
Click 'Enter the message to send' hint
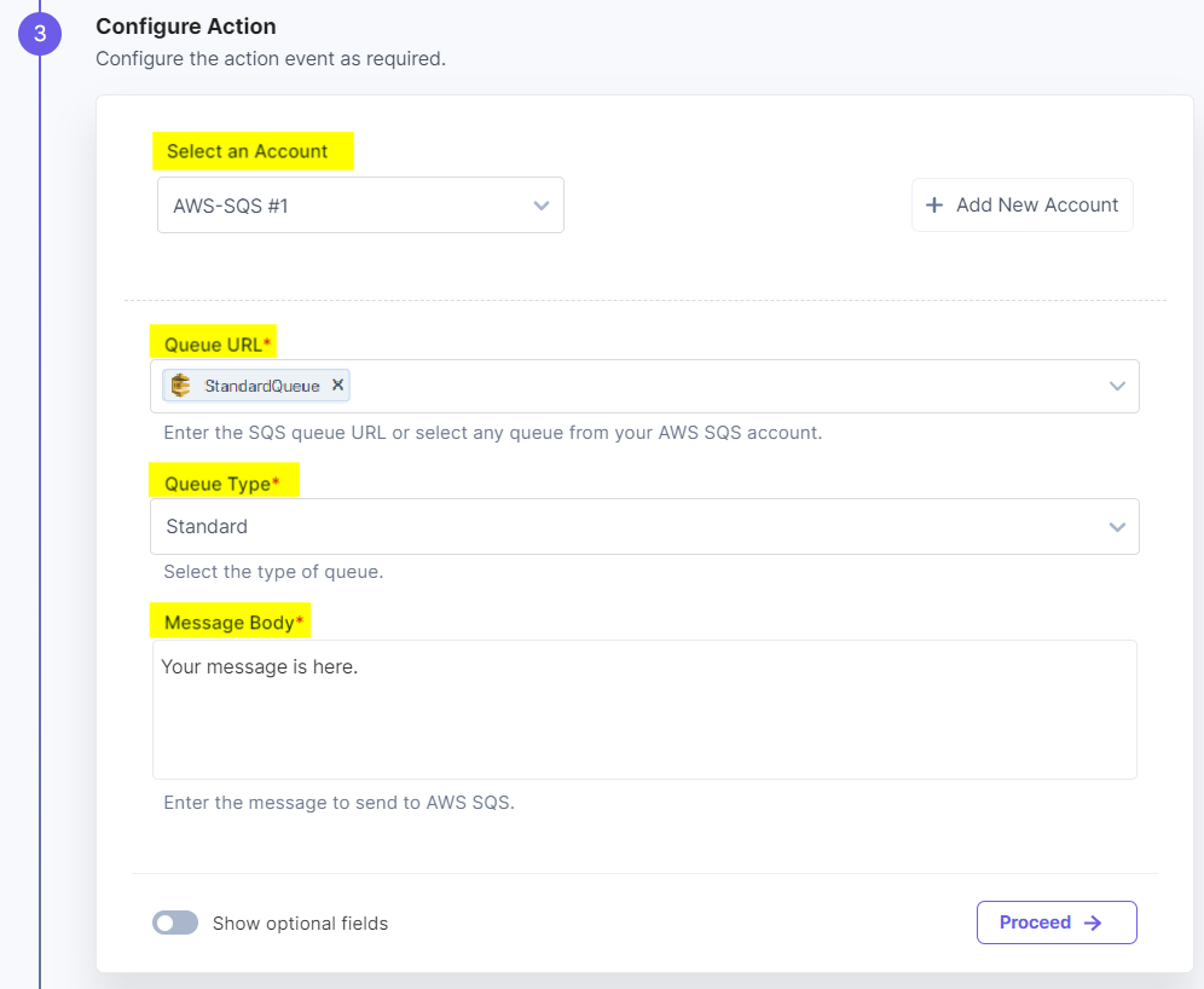[339, 802]
